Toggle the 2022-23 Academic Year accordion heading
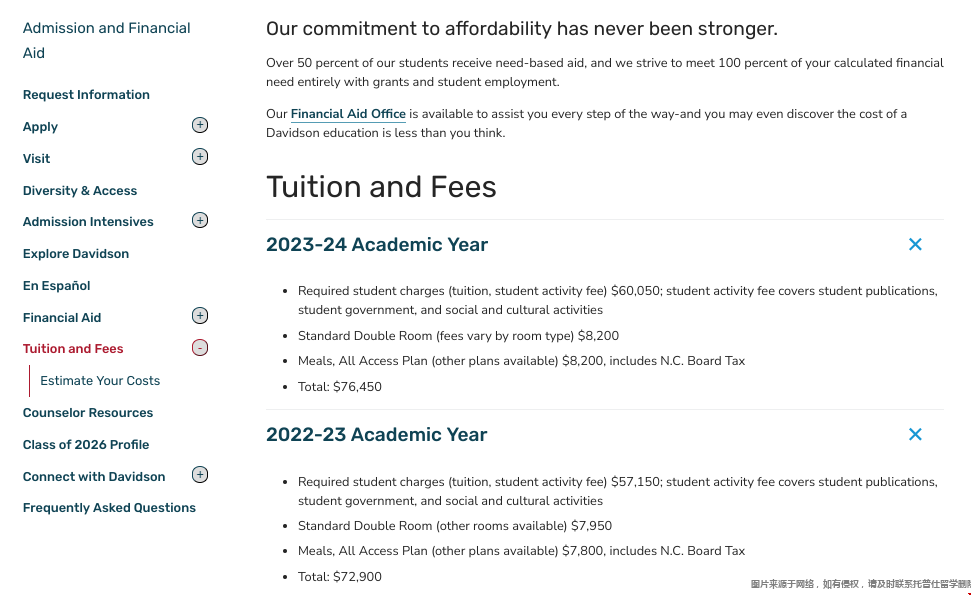The image size is (971, 595). (x=377, y=435)
